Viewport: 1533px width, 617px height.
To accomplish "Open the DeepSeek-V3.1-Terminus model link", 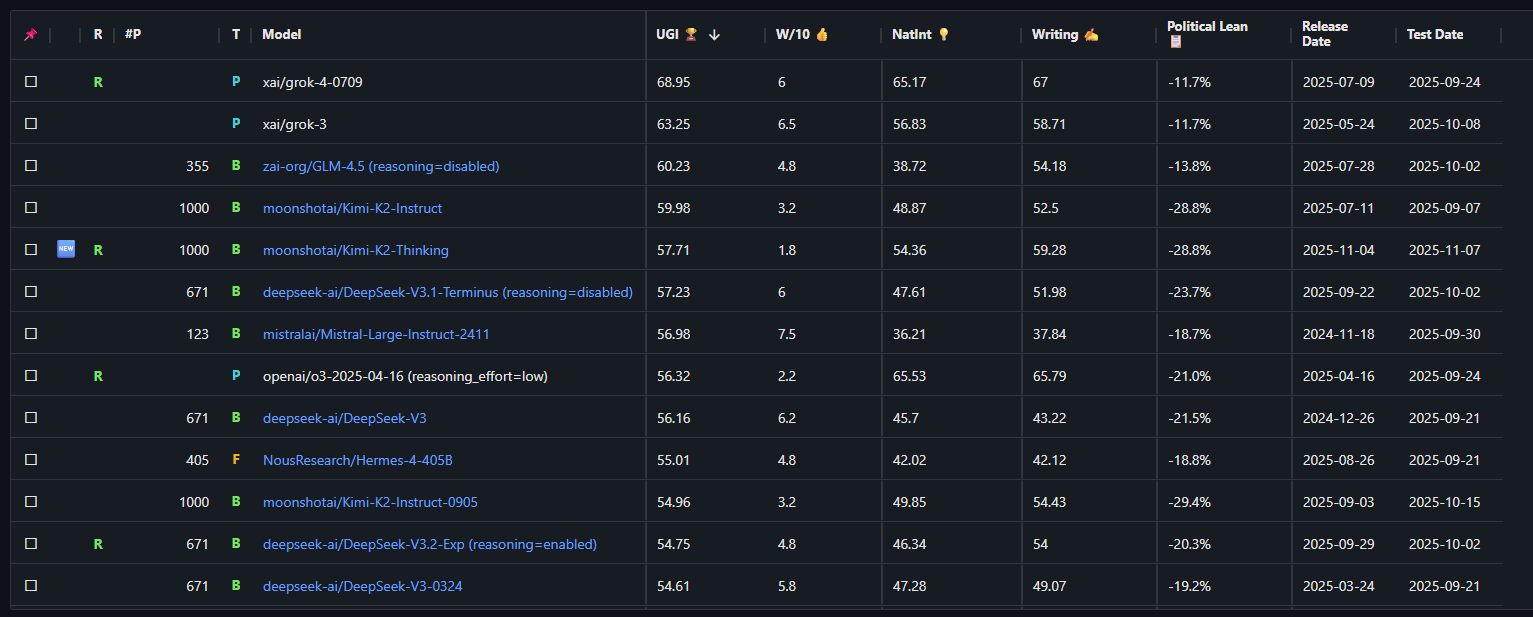I will (448, 293).
